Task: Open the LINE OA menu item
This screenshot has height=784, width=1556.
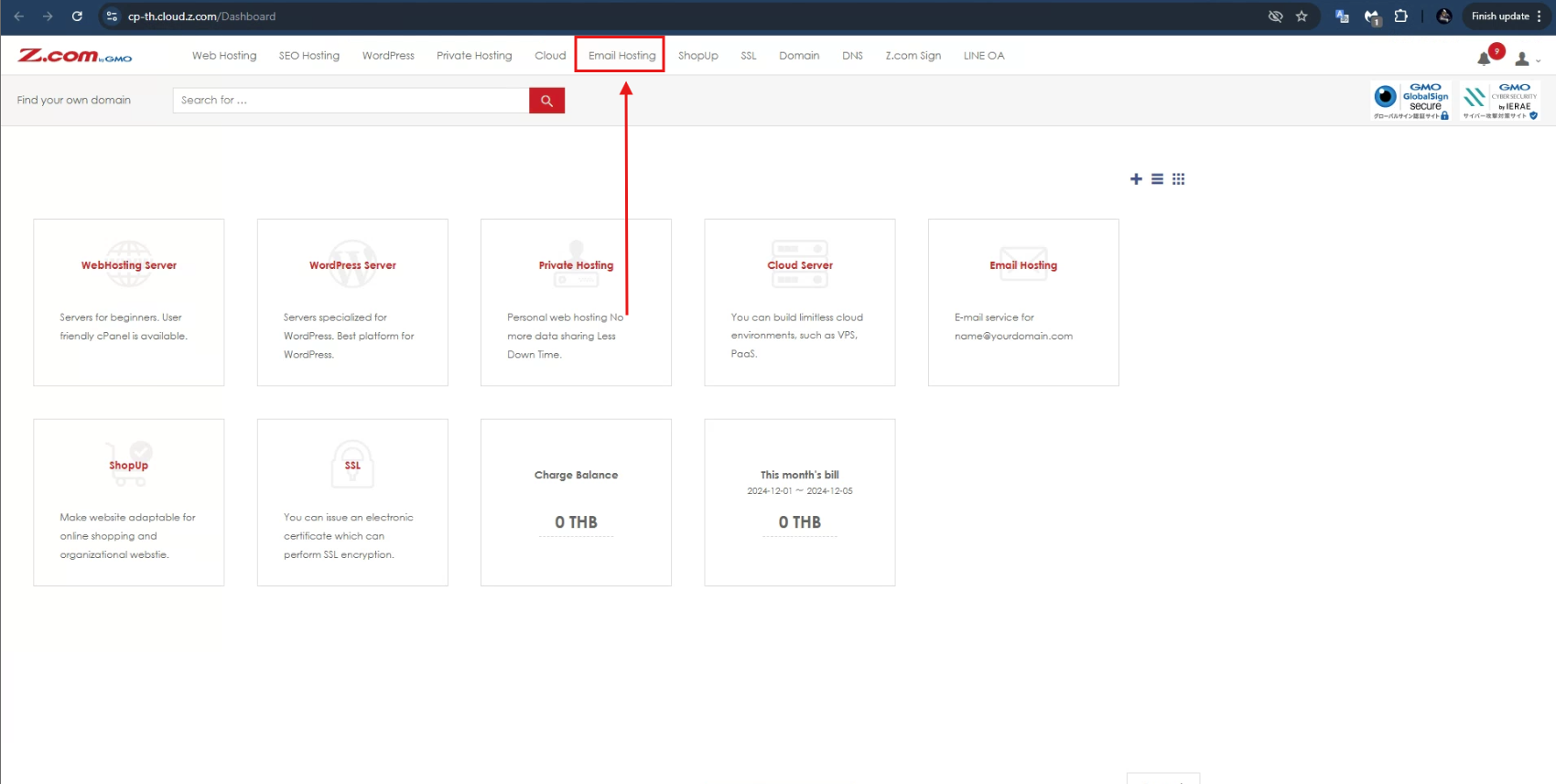Action: [984, 56]
